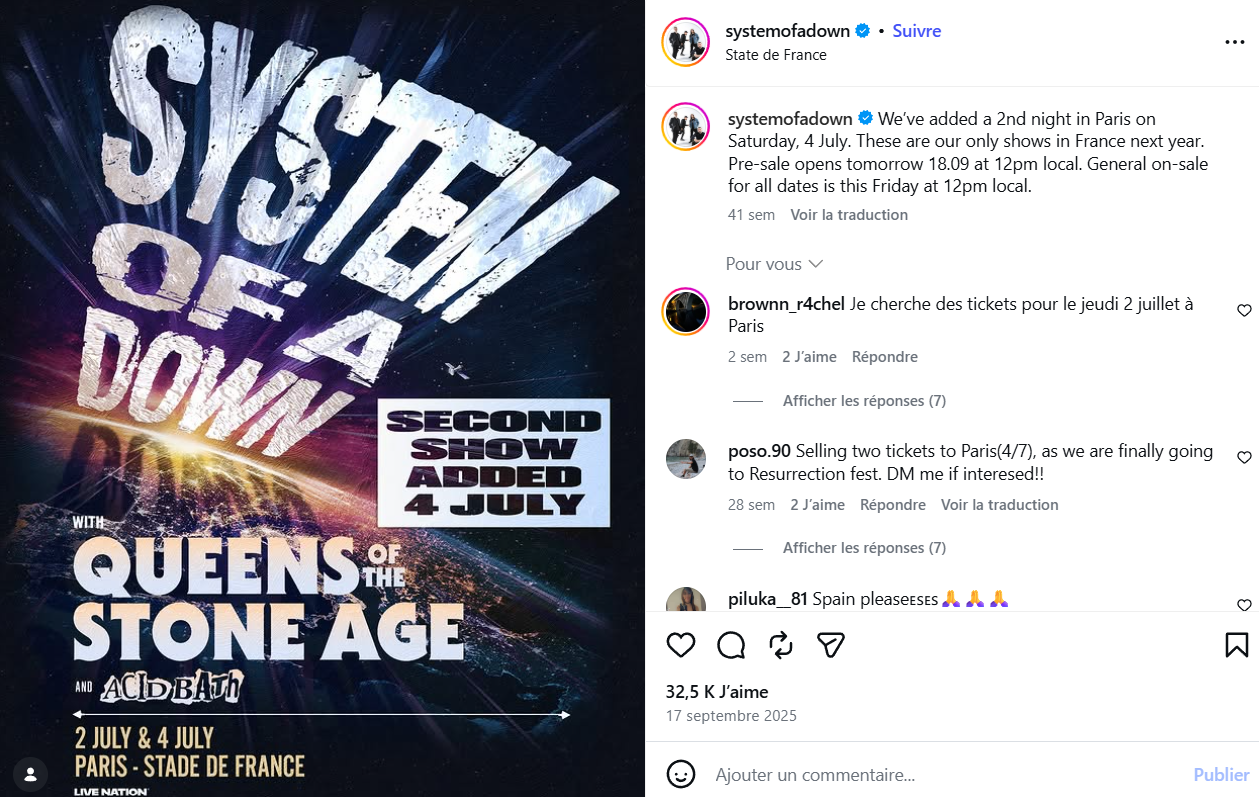This screenshot has height=797, width=1259.
Task: Reply to poso.90 using Répondre
Action: tap(893, 505)
